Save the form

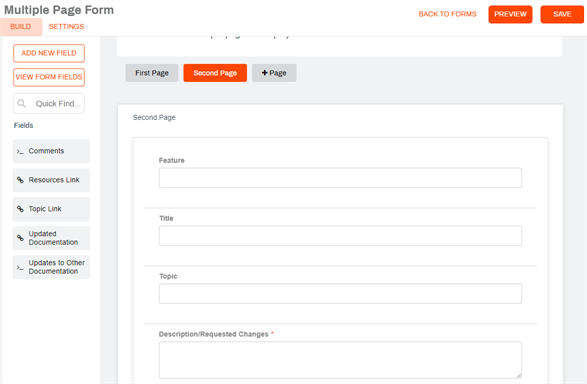[562, 14]
